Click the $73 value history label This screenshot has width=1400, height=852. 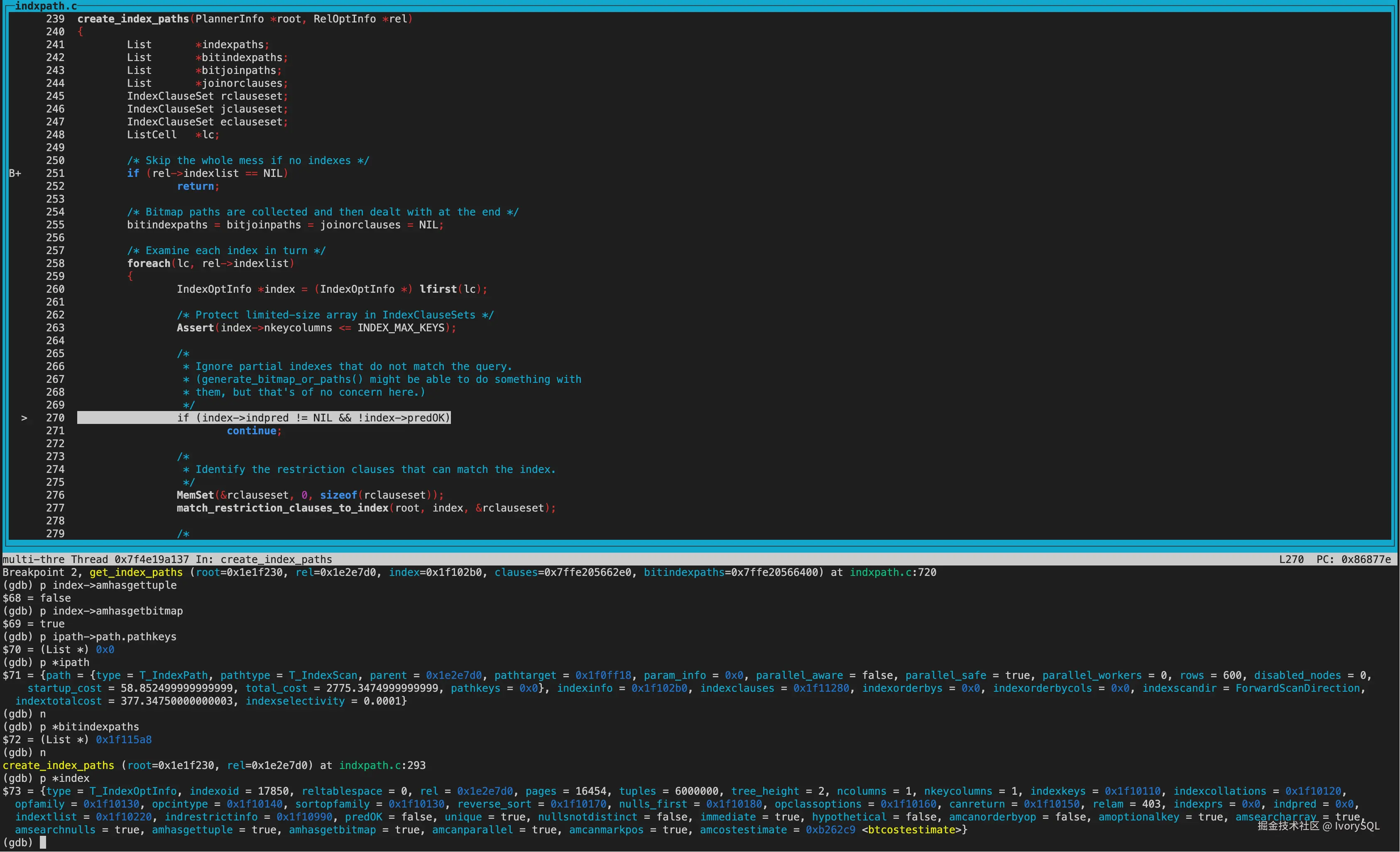point(11,791)
